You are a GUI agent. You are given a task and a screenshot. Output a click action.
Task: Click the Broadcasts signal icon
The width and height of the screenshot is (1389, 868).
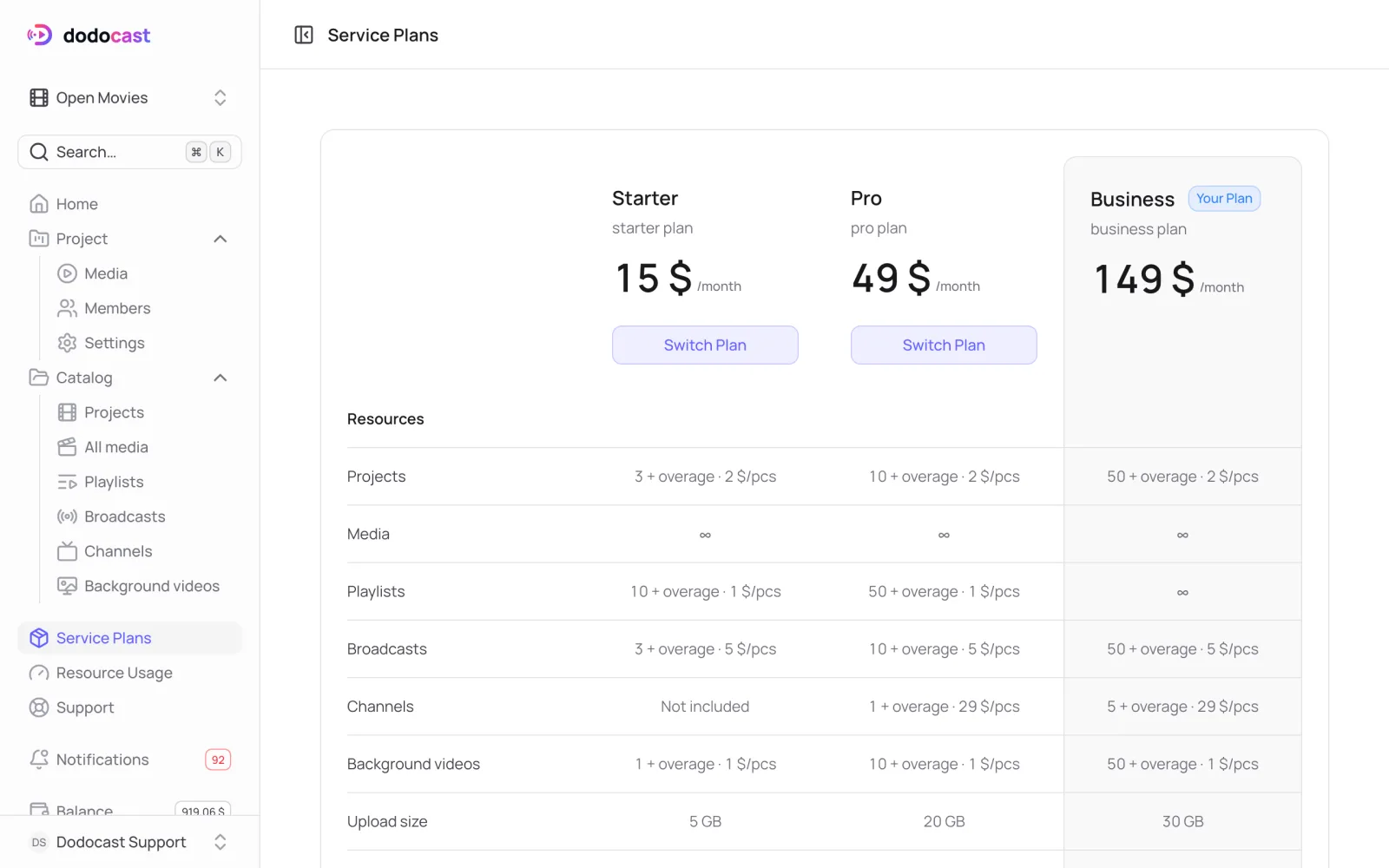click(x=67, y=516)
